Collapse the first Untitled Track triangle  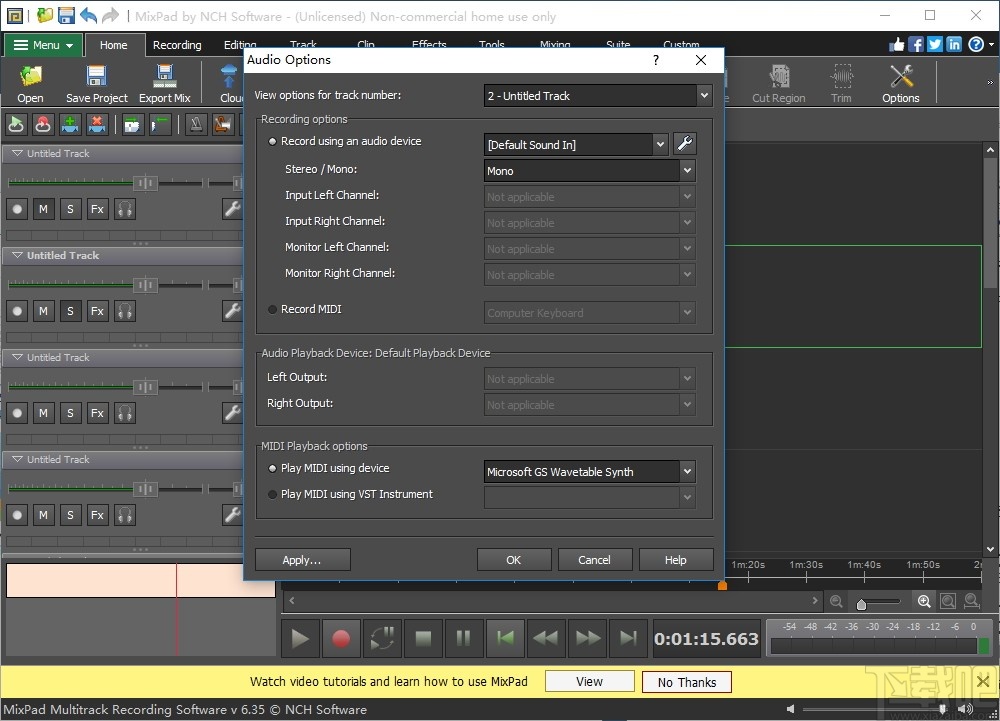click(x=17, y=153)
